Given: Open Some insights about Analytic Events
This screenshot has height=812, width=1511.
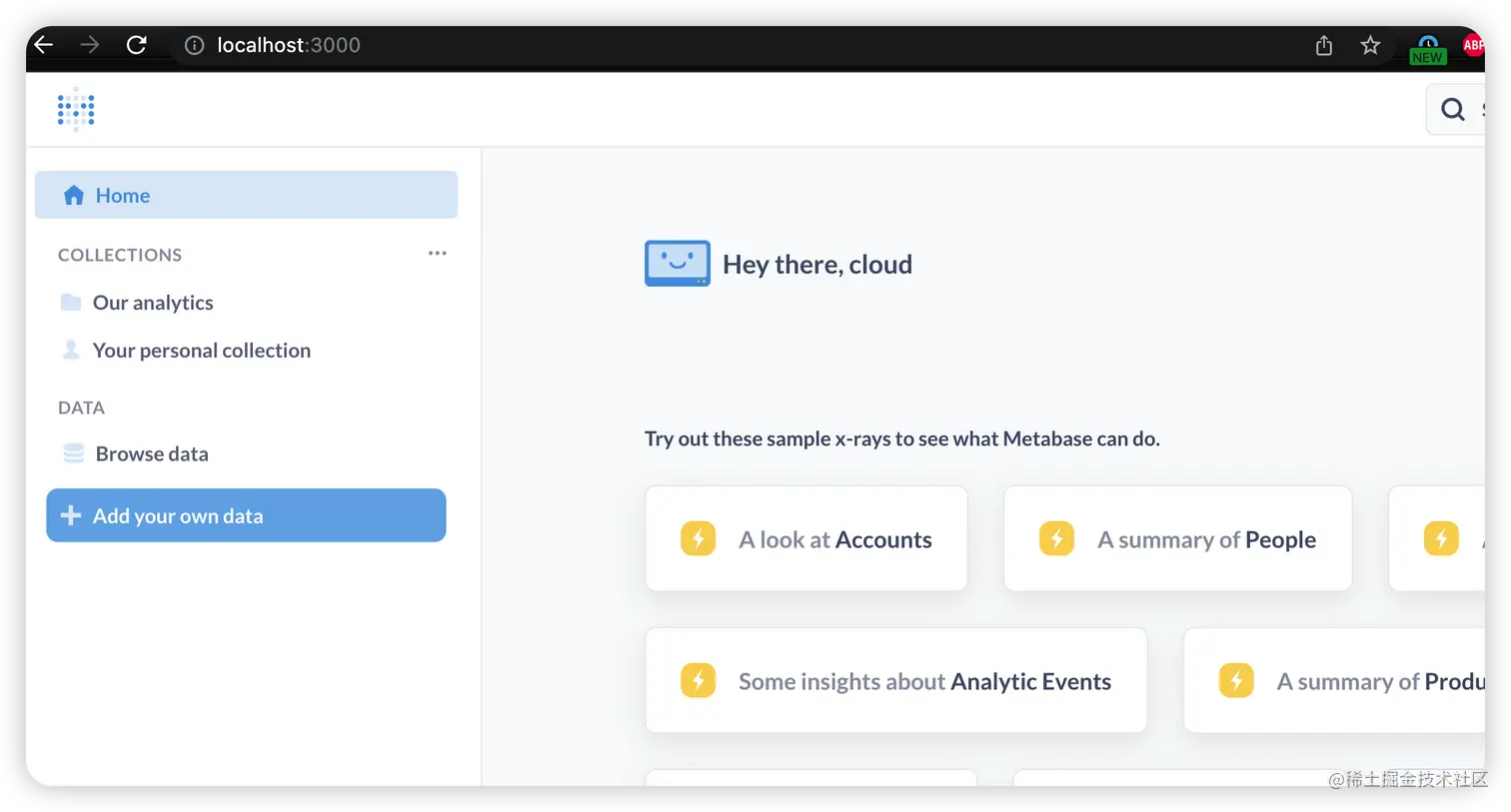Looking at the screenshot, I should click(x=896, y=680).
